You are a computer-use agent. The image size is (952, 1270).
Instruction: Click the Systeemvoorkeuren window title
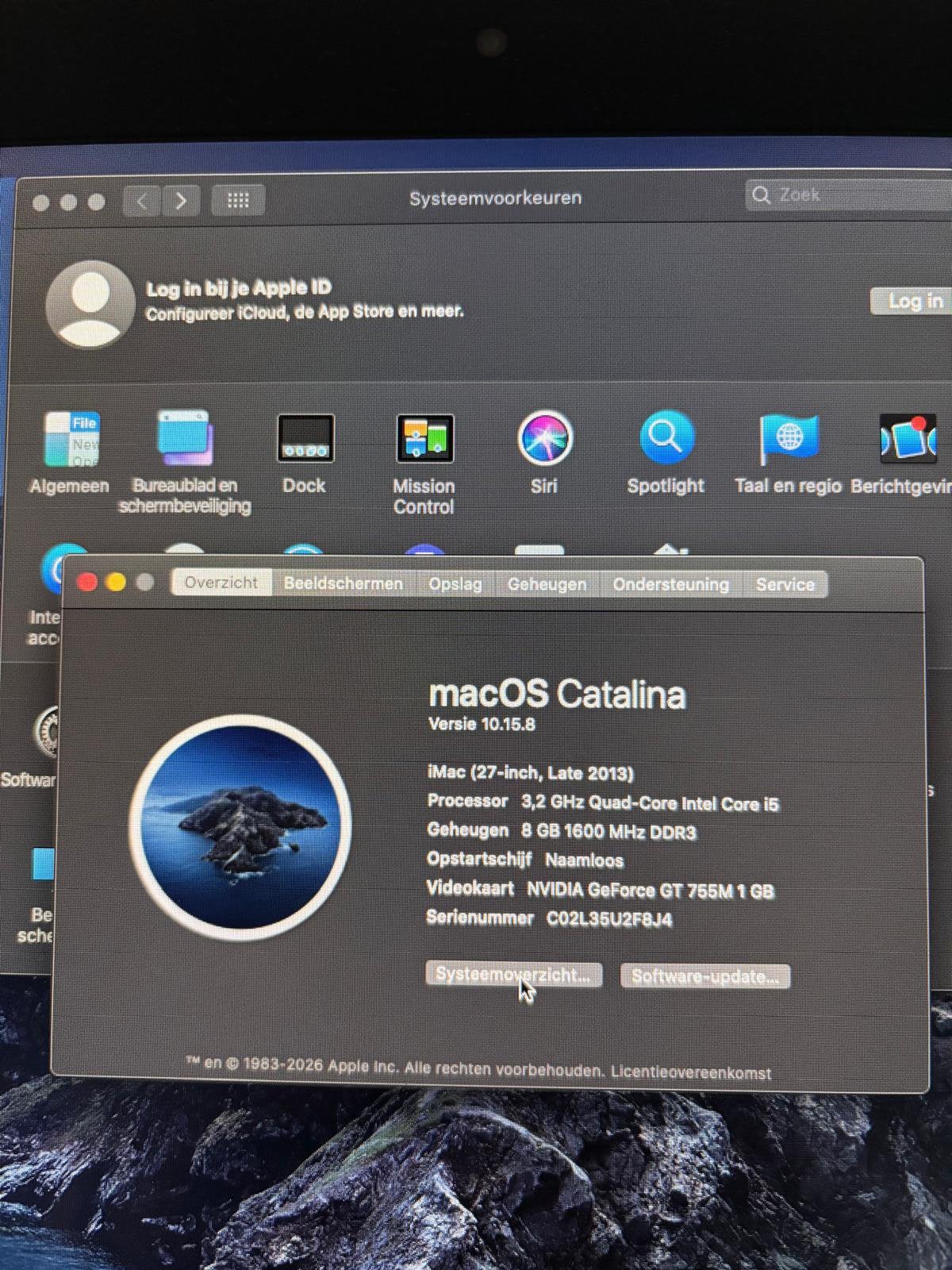[496, 198]
